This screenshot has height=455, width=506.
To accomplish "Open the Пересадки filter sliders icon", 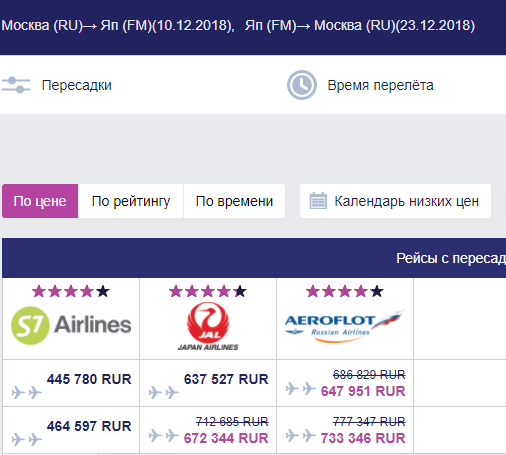I will [16, 85].
